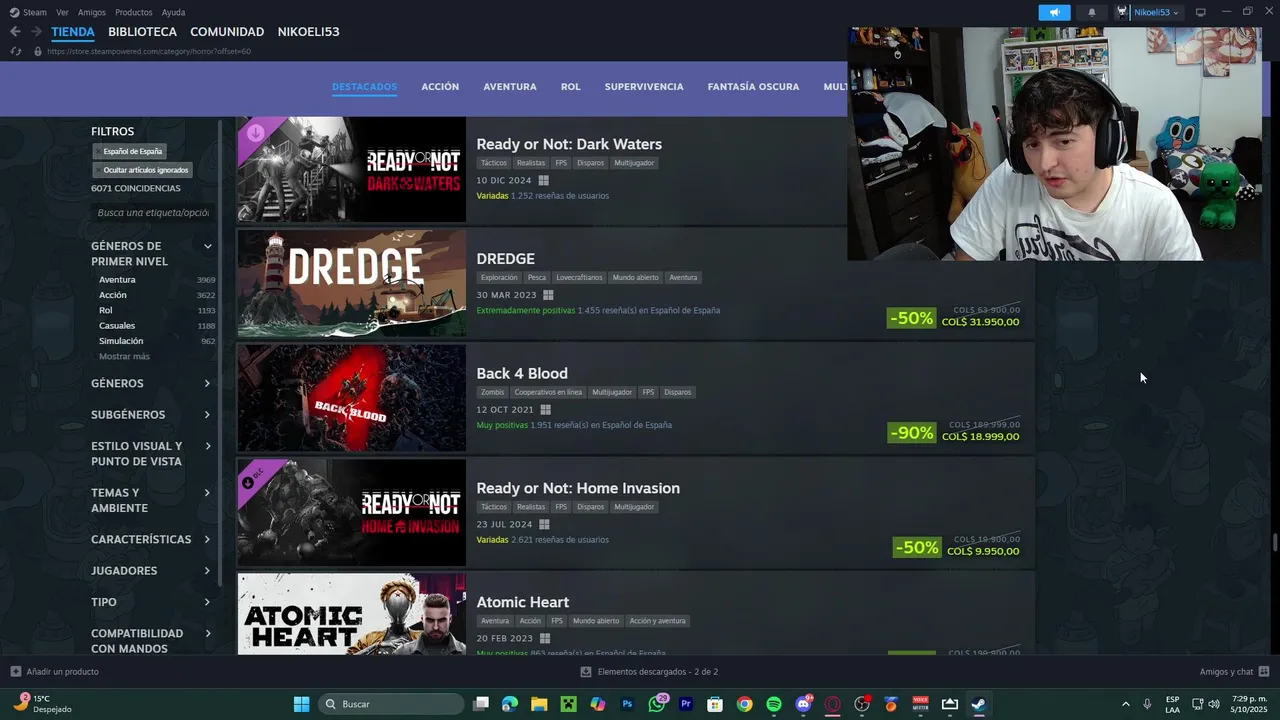This screenshot has height=720, width=1280.
Task: Click in the Busca una etiqueta search field
Action: [153, 213]
